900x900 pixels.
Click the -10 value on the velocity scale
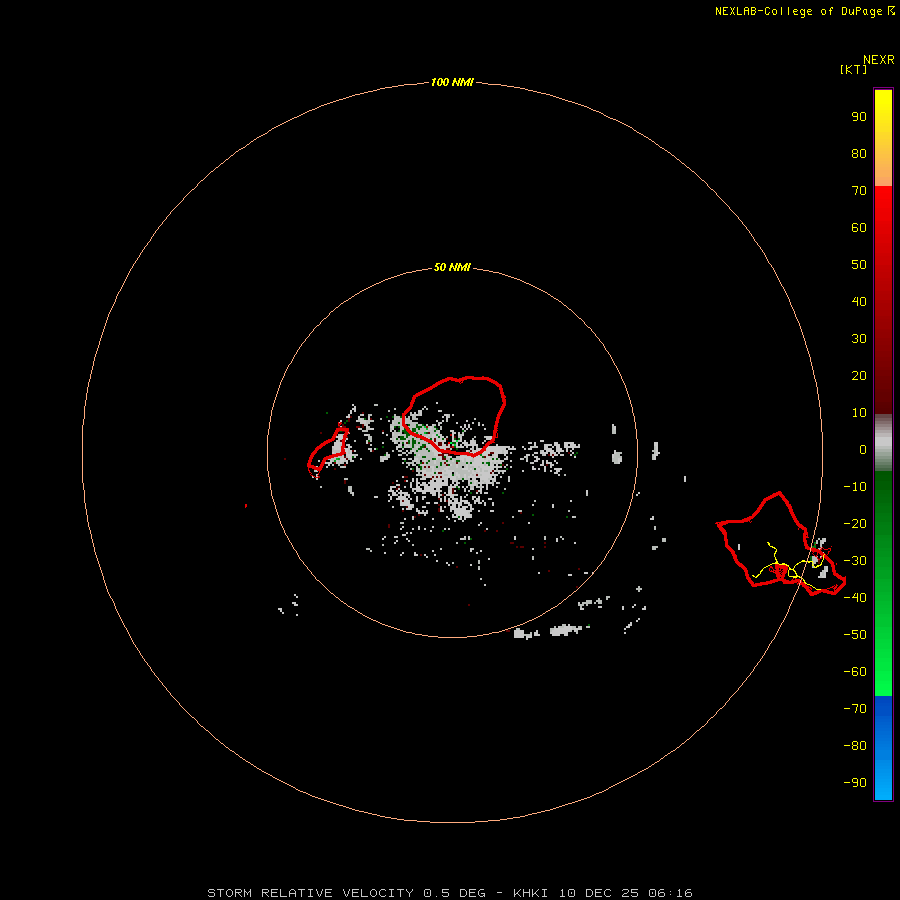(855, 487)
